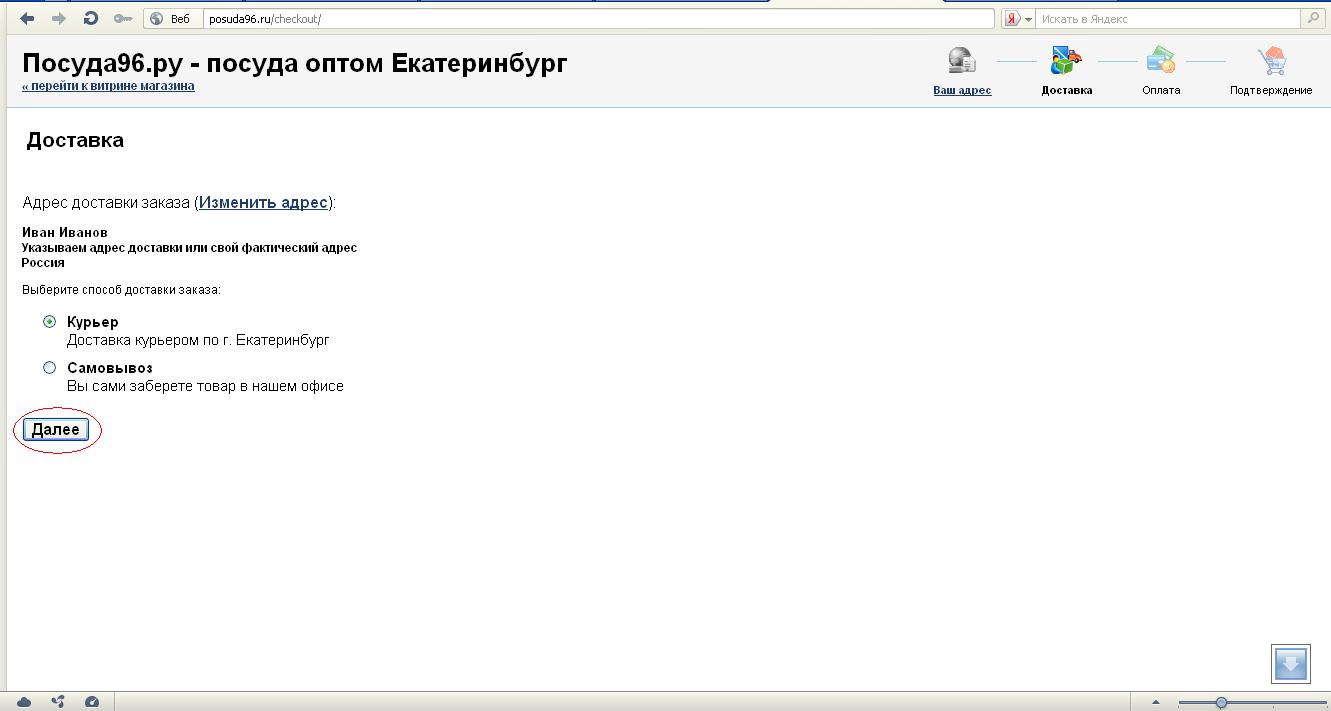Image resolution: width=1331 pixels, height=711 pixels.
Task: Open the password key icon in toolbar
Action: coord(122,18)
